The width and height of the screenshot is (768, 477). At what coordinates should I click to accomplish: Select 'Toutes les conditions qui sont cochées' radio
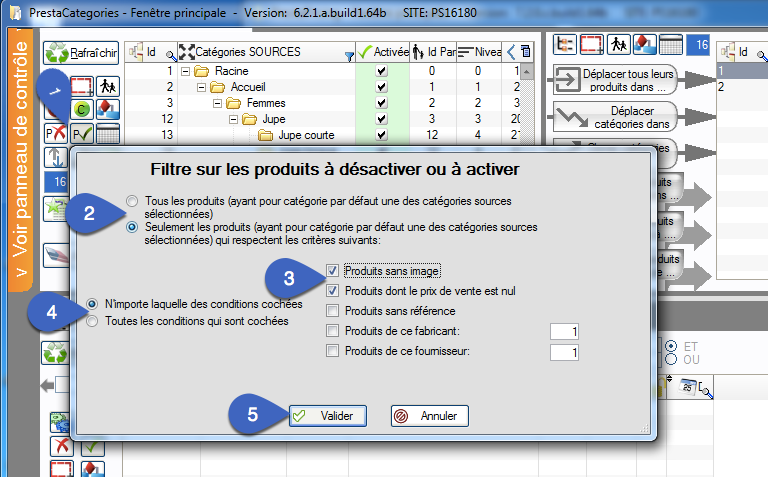tap(92, 321)
